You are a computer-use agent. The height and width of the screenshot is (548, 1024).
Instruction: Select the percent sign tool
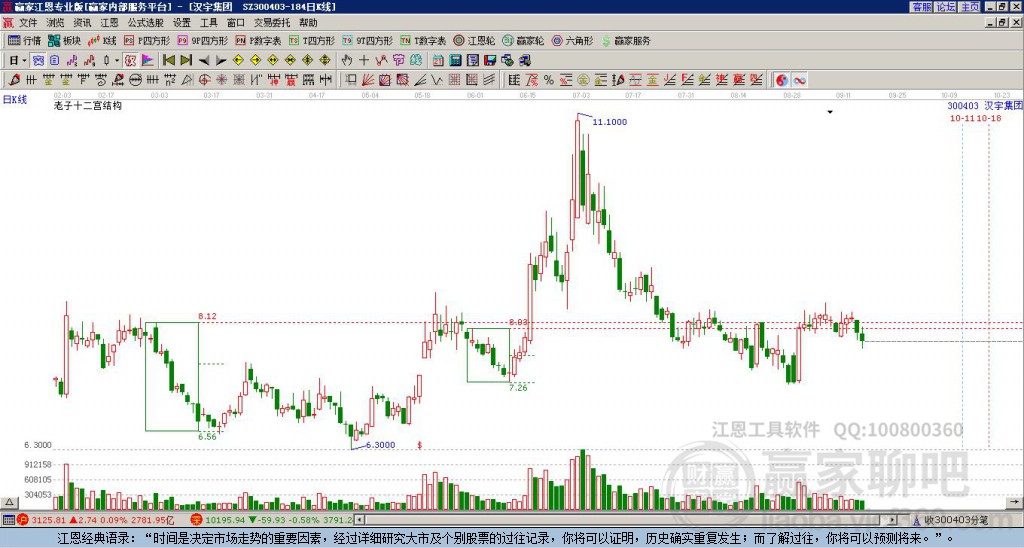[x=549, y=80]
